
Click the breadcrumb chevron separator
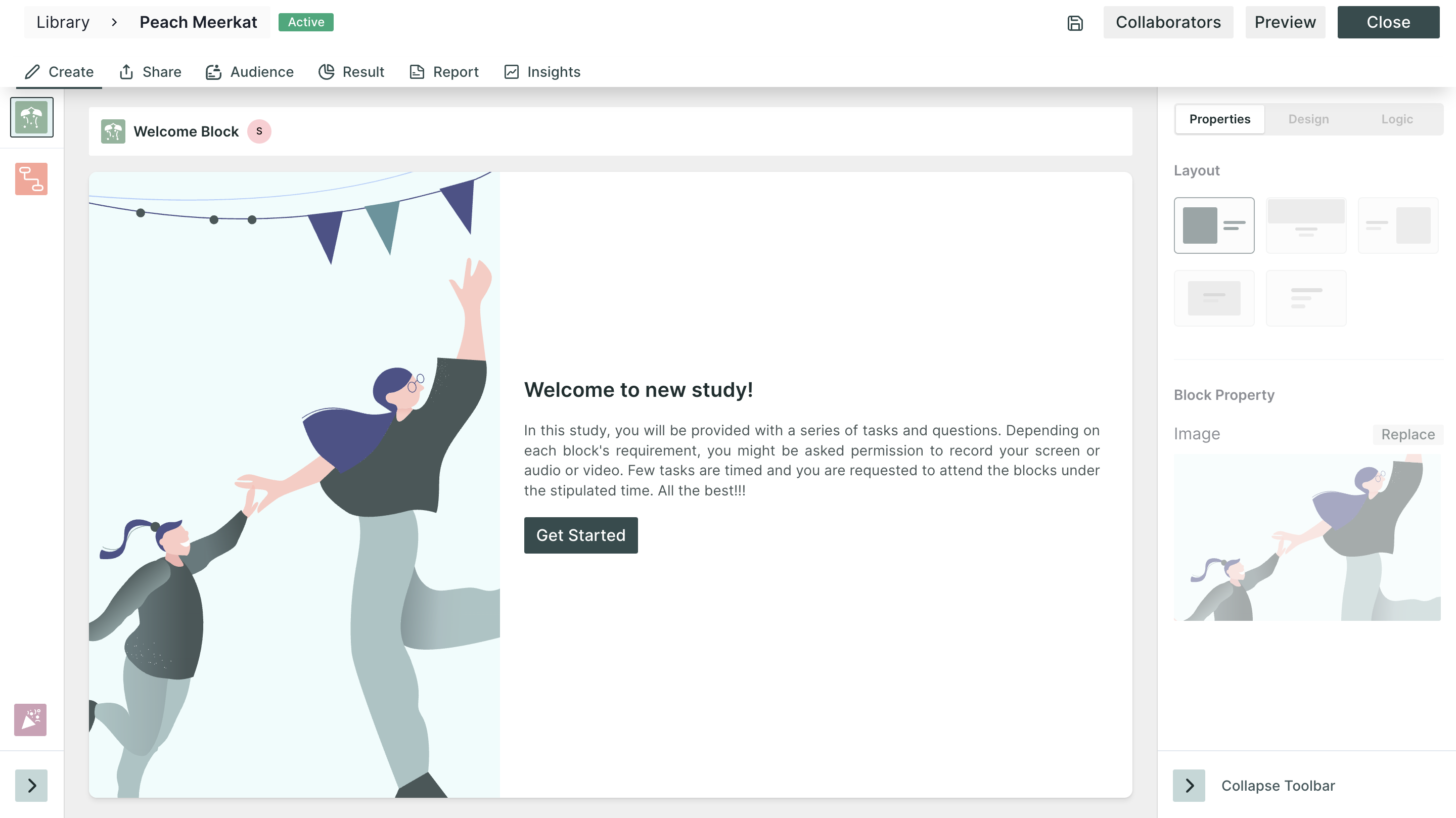pos(114,22)
